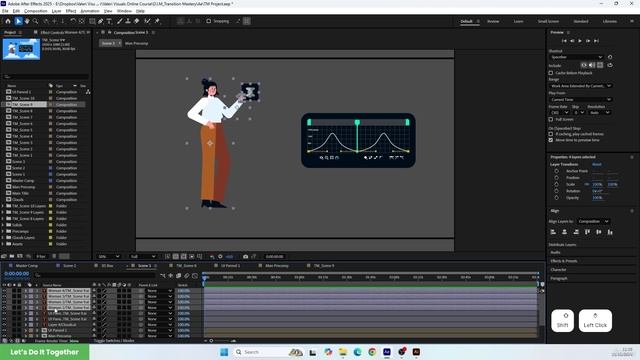The width and height of the screenshot is (640, 360).
Task: Expand the Character panel
Action: click(x=558, y=270)
